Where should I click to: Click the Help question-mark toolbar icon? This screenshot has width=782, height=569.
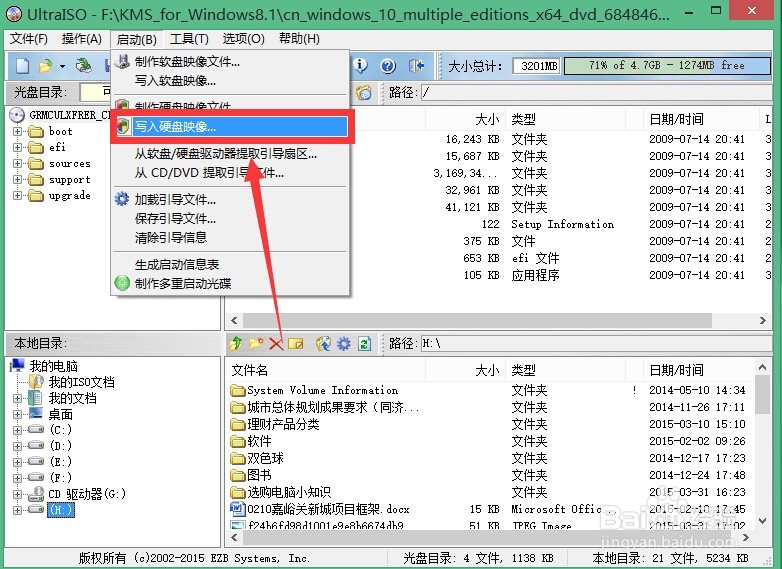pos(388,65)
